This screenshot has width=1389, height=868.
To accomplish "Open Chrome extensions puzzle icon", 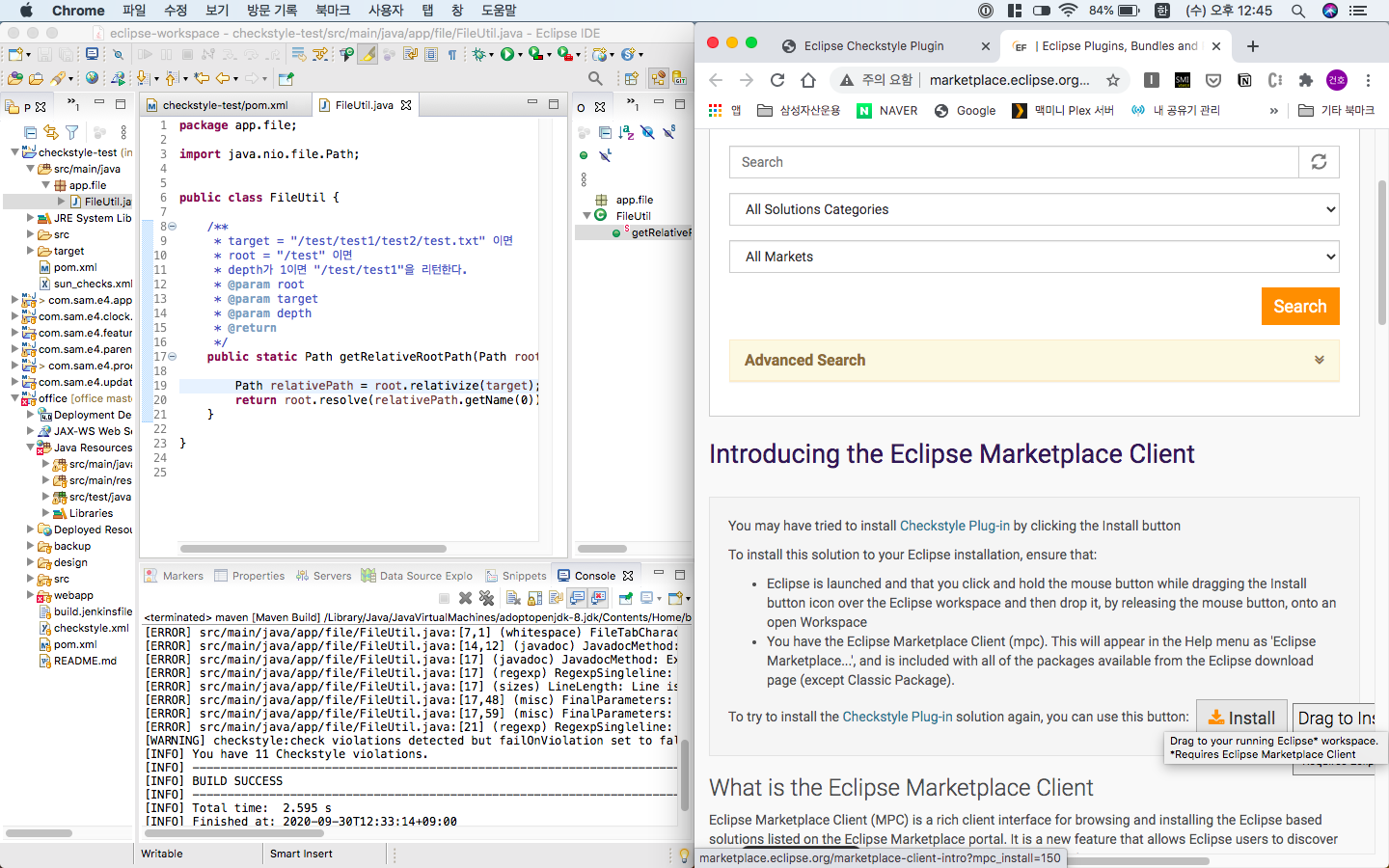I will (x=1306, y=80).
